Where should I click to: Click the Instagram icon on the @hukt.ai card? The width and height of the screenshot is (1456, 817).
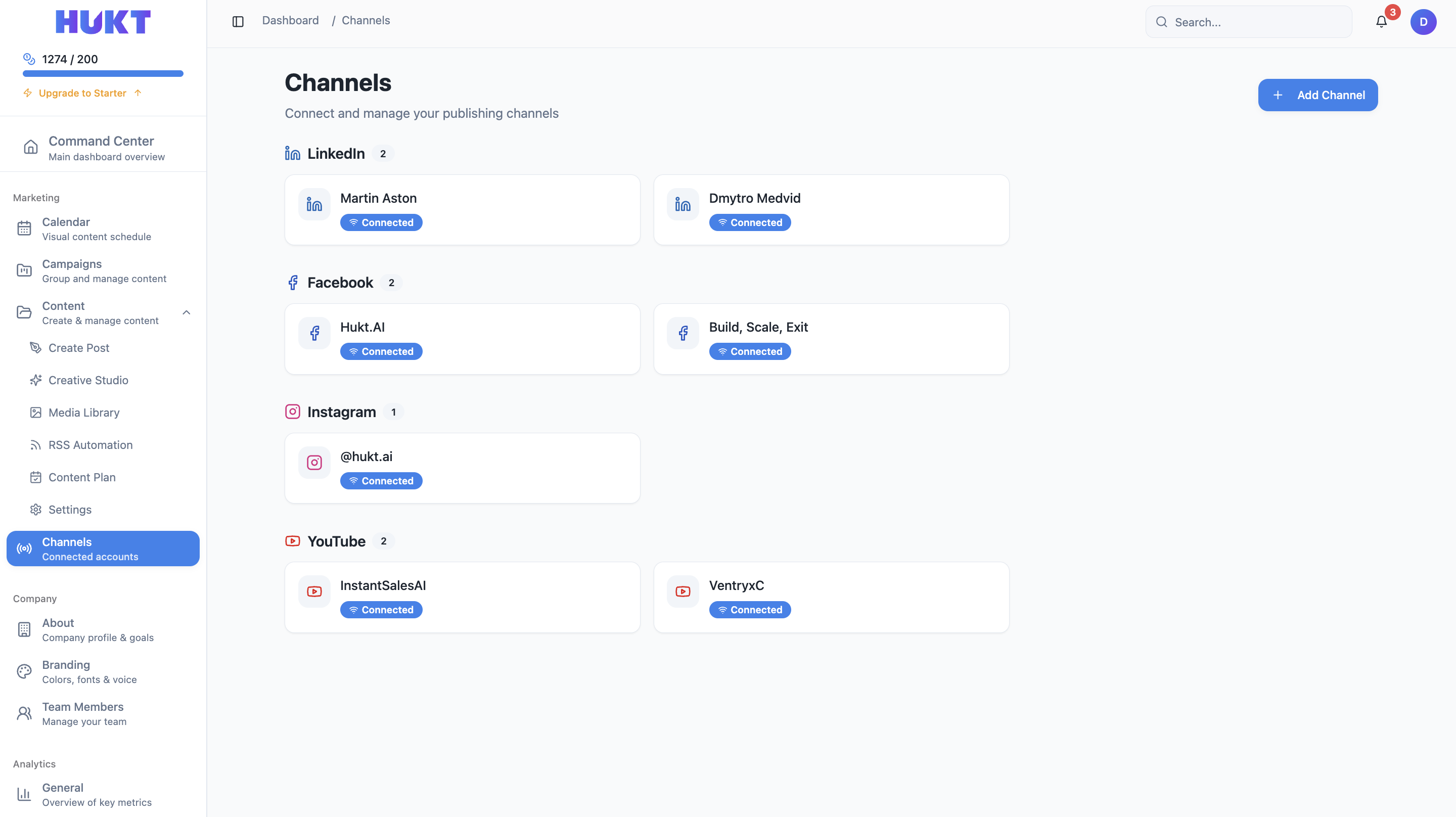click(x=314, y=462)
